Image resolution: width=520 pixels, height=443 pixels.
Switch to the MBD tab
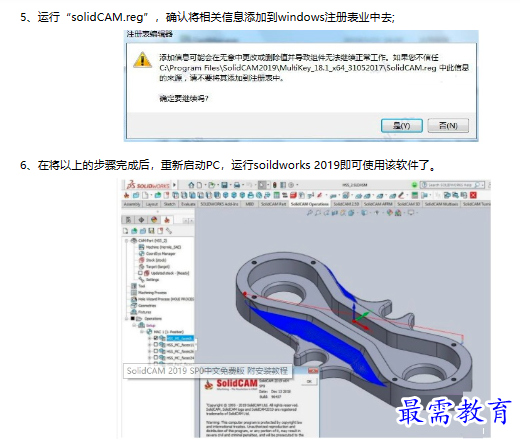point(249,204)
